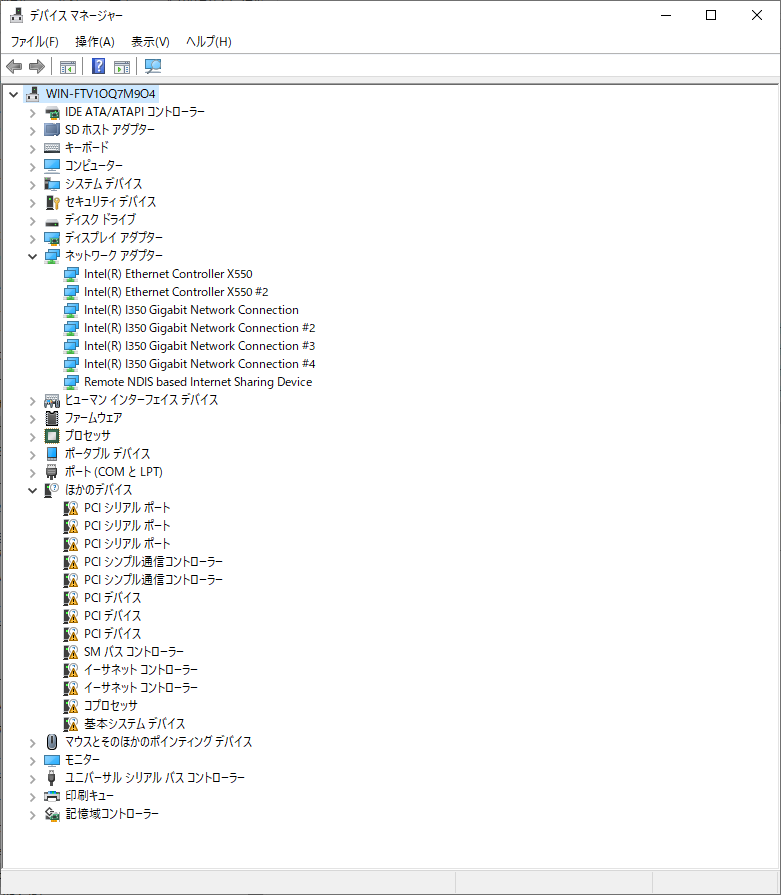
Task: Click the mouse icon beside マウスとそのほかのポインティング デバイス
Action: 52,742
